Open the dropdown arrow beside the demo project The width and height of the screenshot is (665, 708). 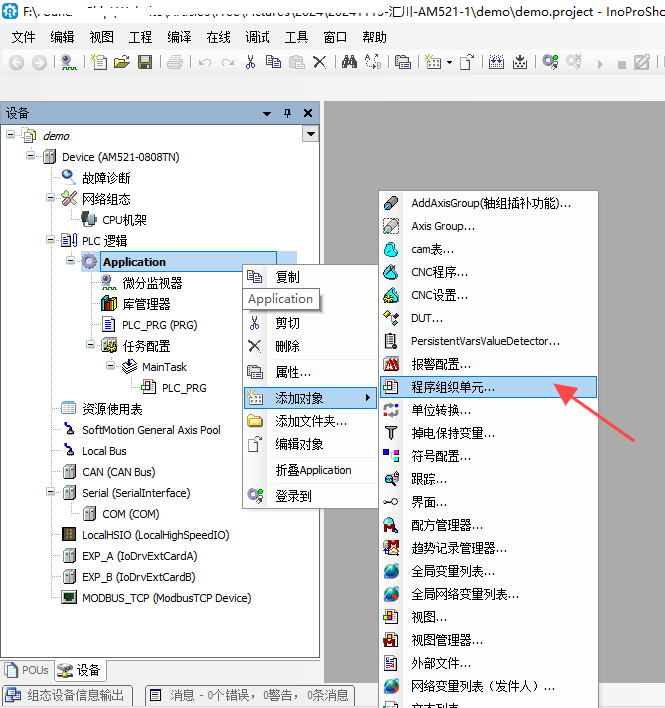tap(310, 135)
